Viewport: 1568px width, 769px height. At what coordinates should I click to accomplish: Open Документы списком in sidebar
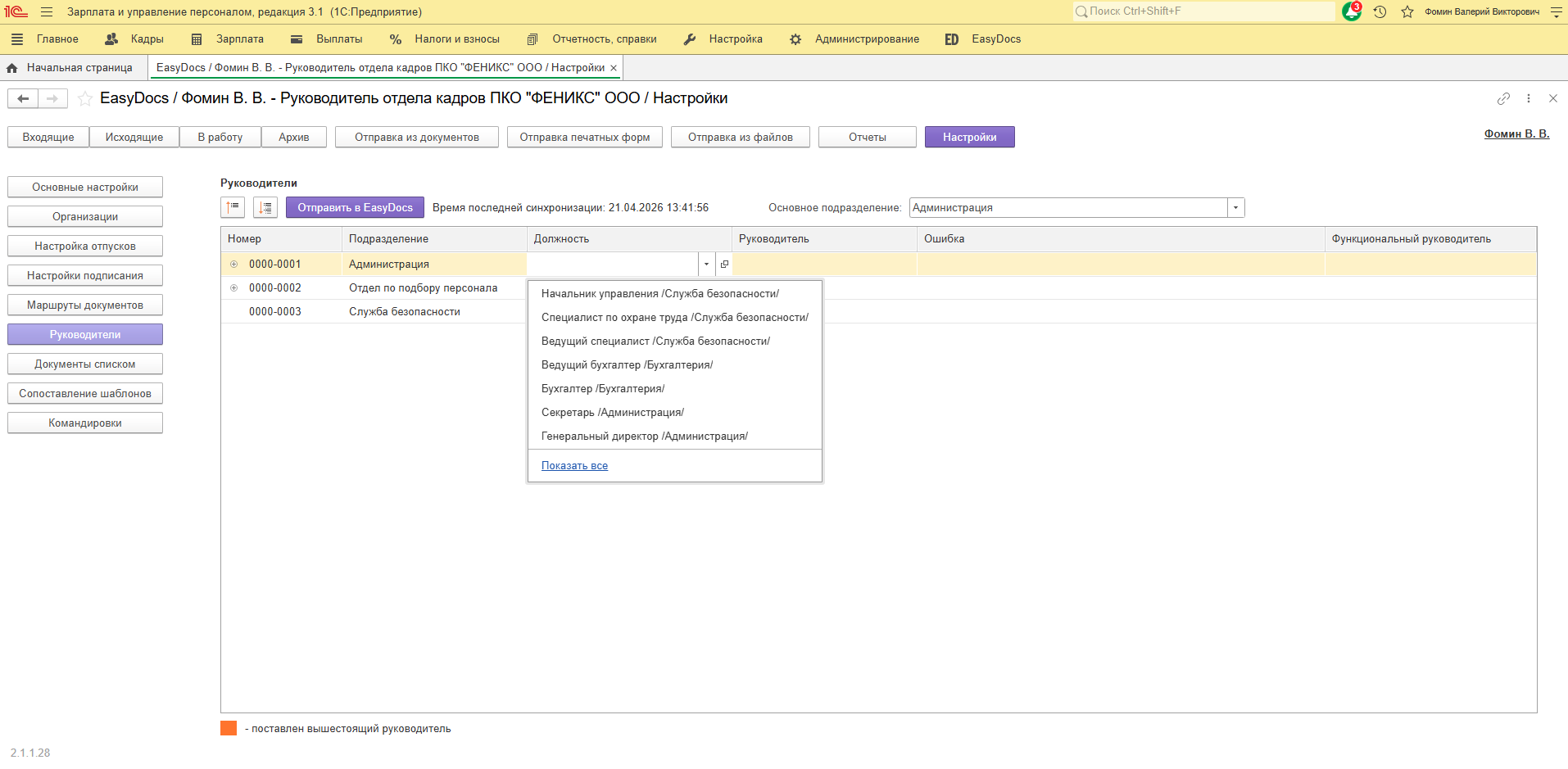[x=85, y=364]
